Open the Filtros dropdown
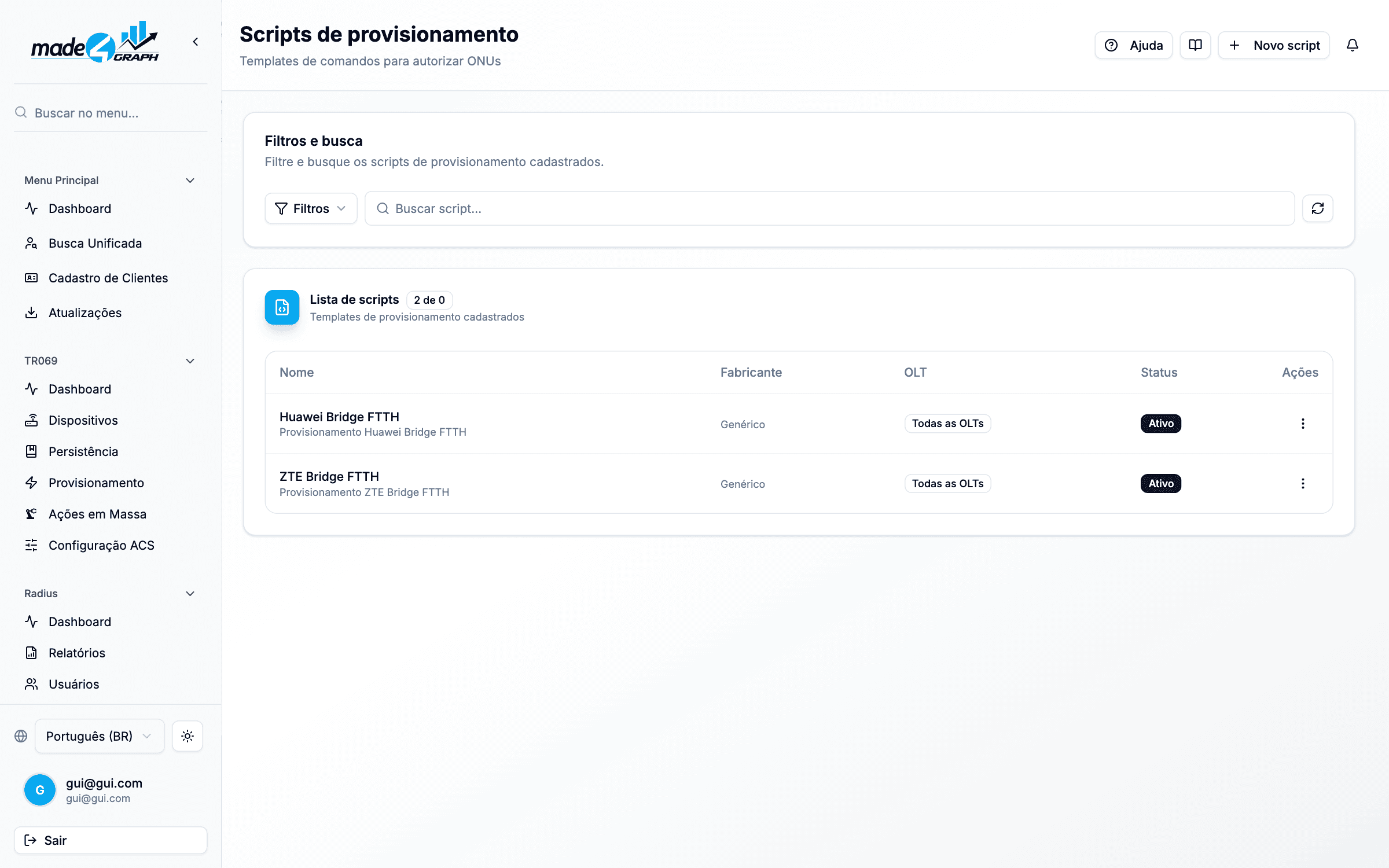This screenshot has height=868, width=1389. point(311,208)
